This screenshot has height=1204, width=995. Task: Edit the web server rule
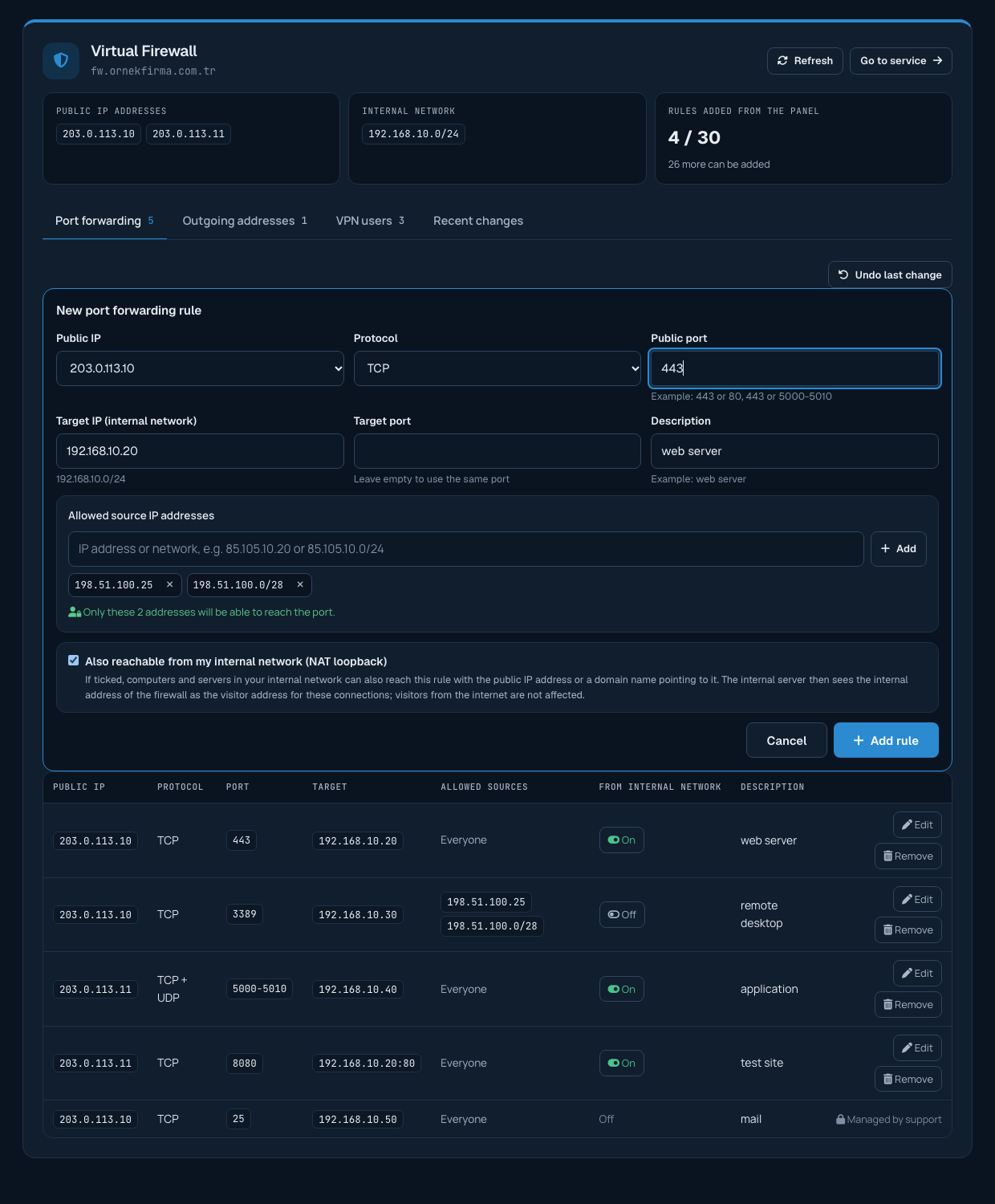click(x=917, y=824)
